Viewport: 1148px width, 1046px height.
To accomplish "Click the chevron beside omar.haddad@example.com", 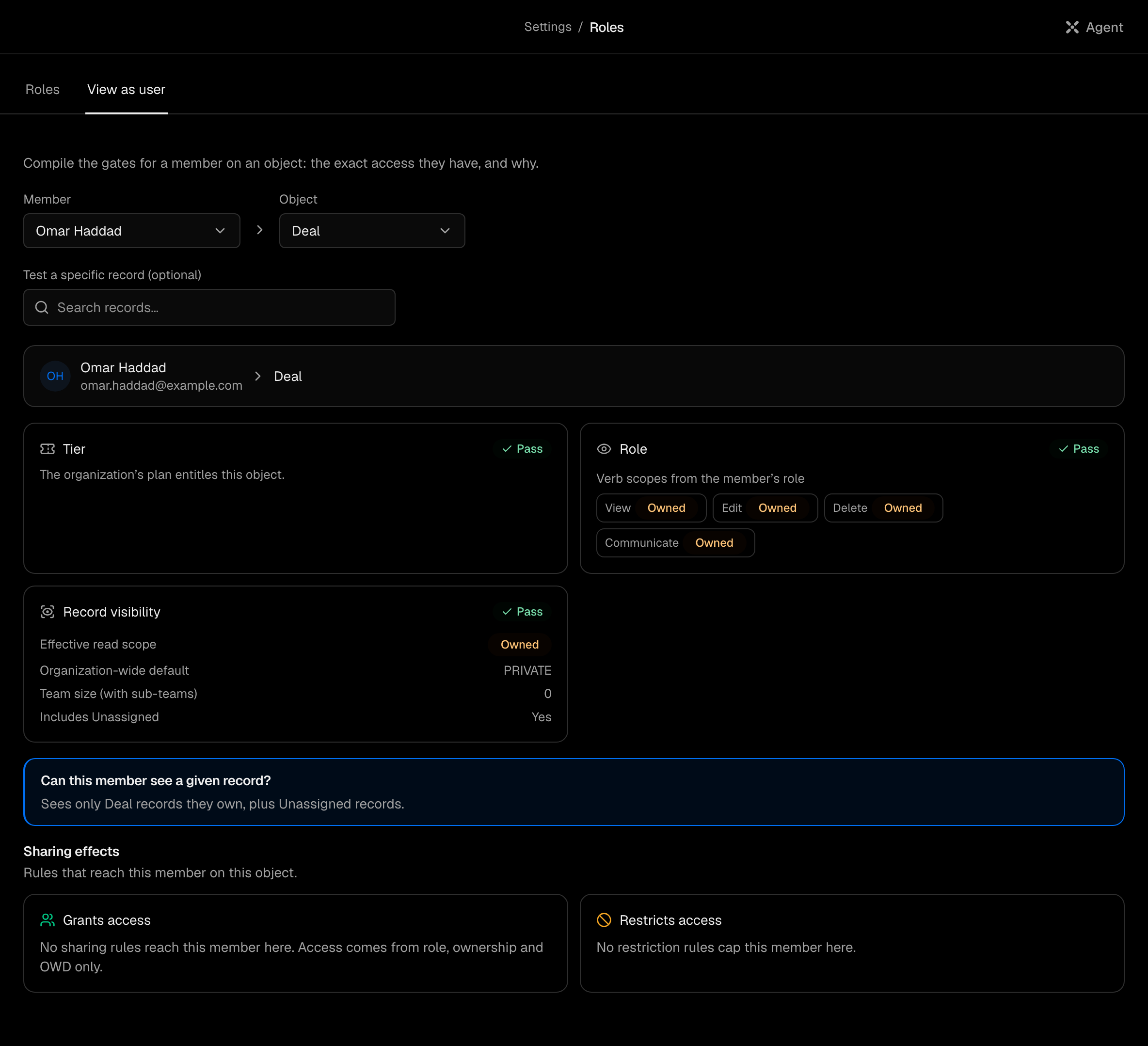I will coord(258,376).
